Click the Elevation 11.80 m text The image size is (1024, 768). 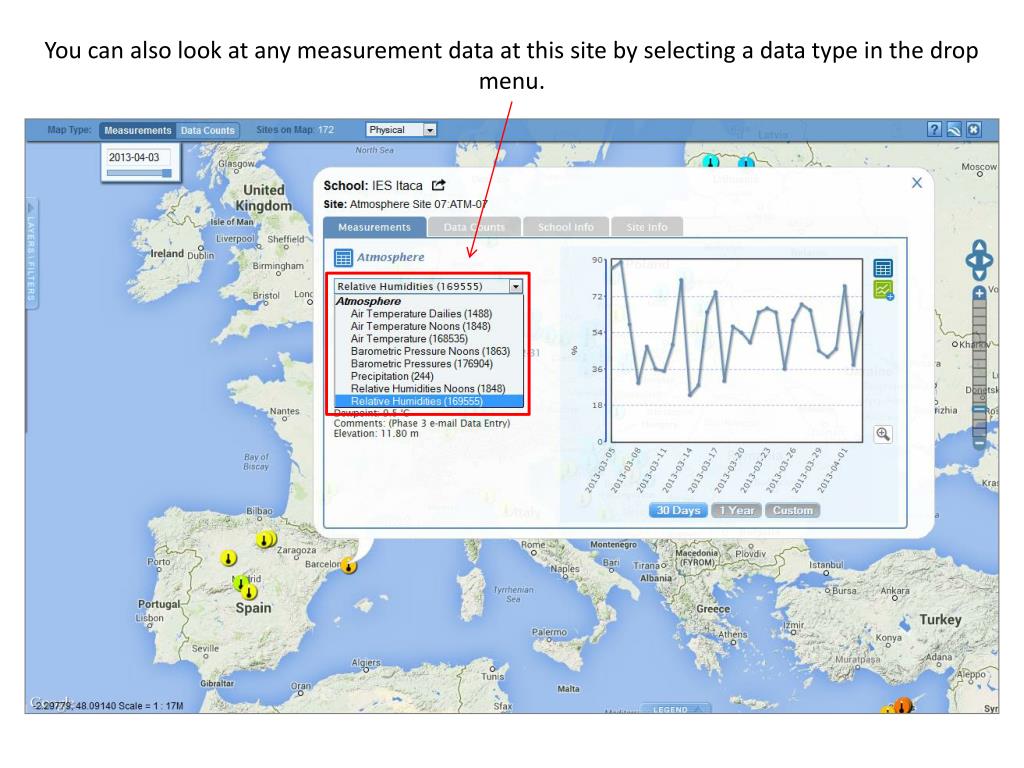click(376, 433)
